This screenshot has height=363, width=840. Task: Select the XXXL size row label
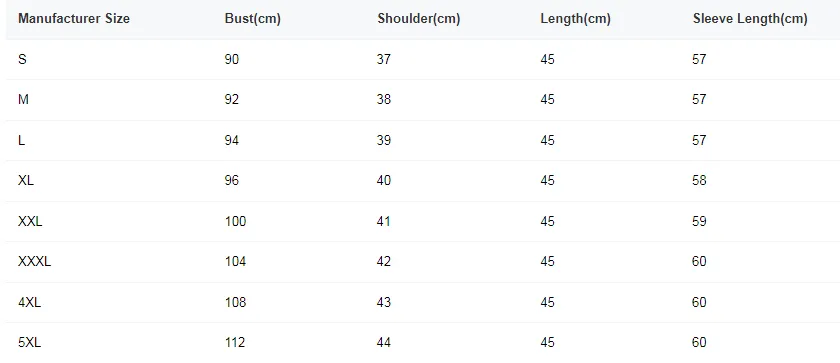(34, 261)
